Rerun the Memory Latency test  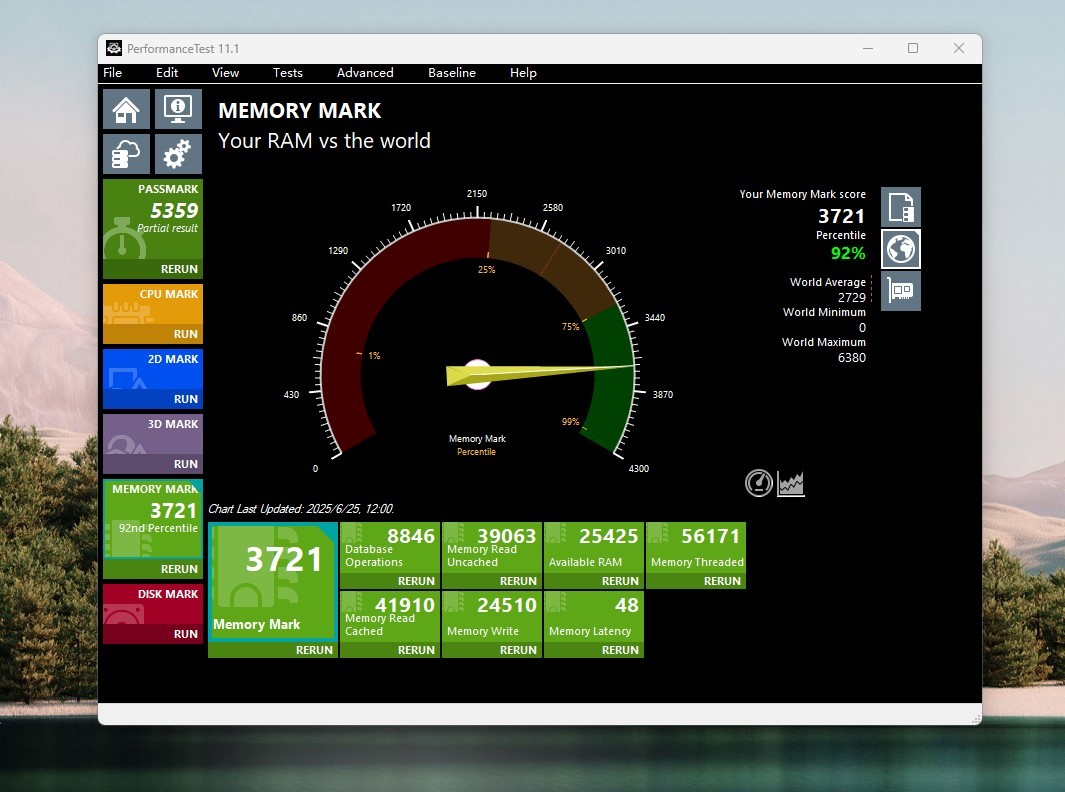(x=594, y=650)
